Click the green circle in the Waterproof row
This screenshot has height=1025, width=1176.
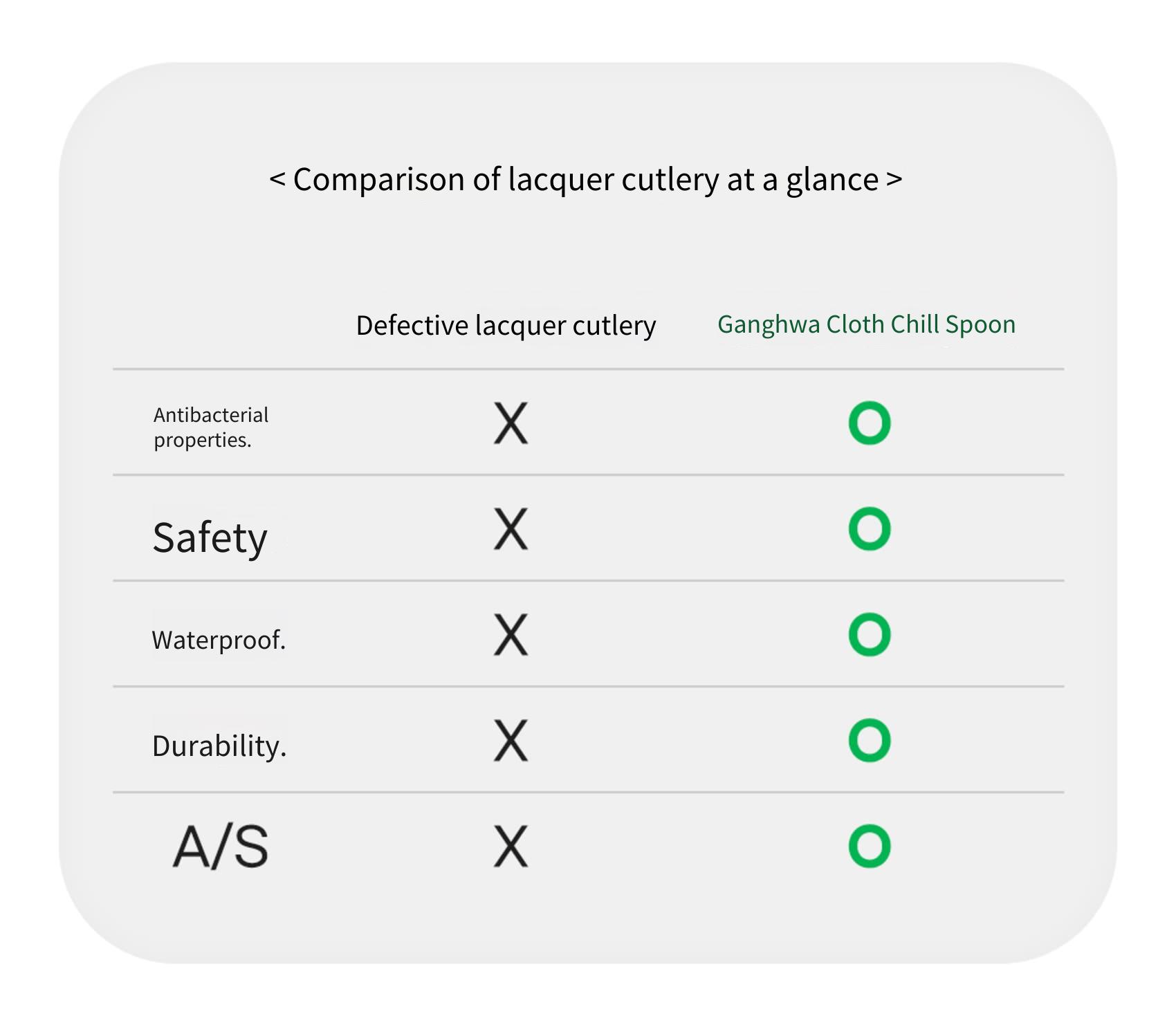pyautogui.click(x=870, y=634)
